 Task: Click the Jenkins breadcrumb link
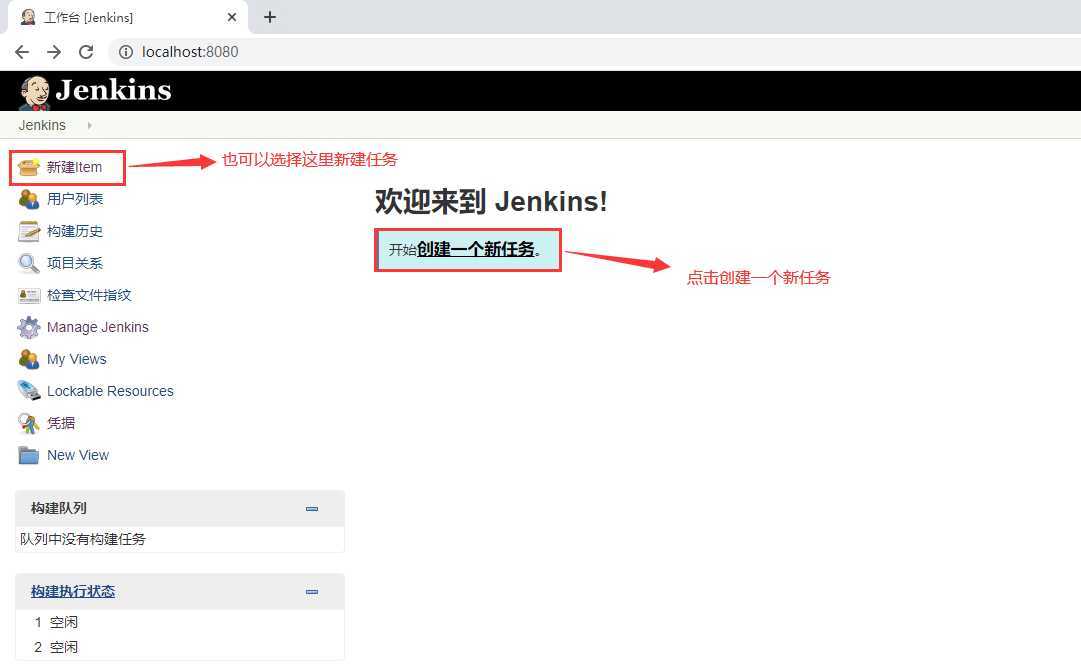(42, 125)
